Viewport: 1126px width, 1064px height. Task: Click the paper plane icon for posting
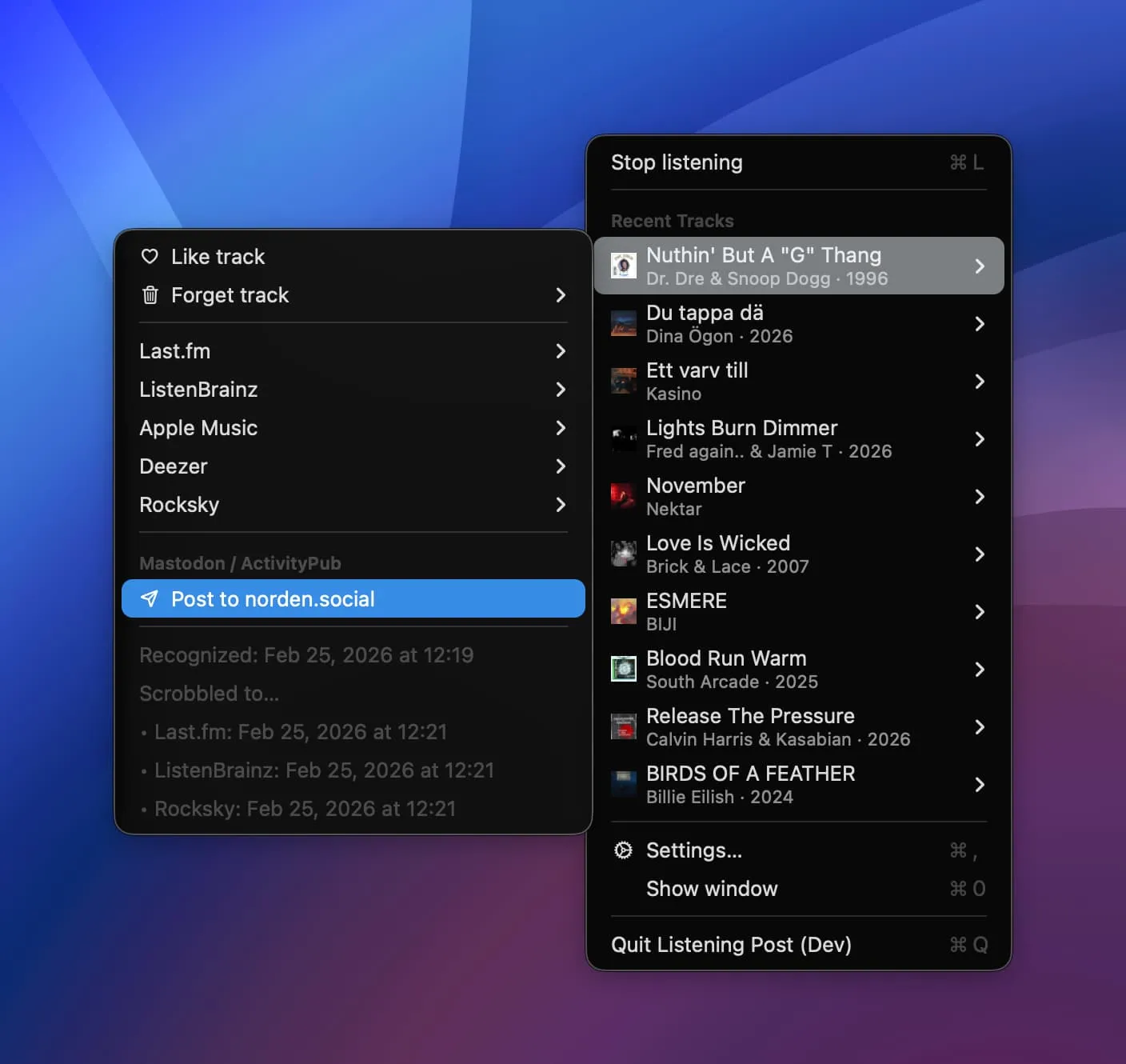click(x=150, y=598)
